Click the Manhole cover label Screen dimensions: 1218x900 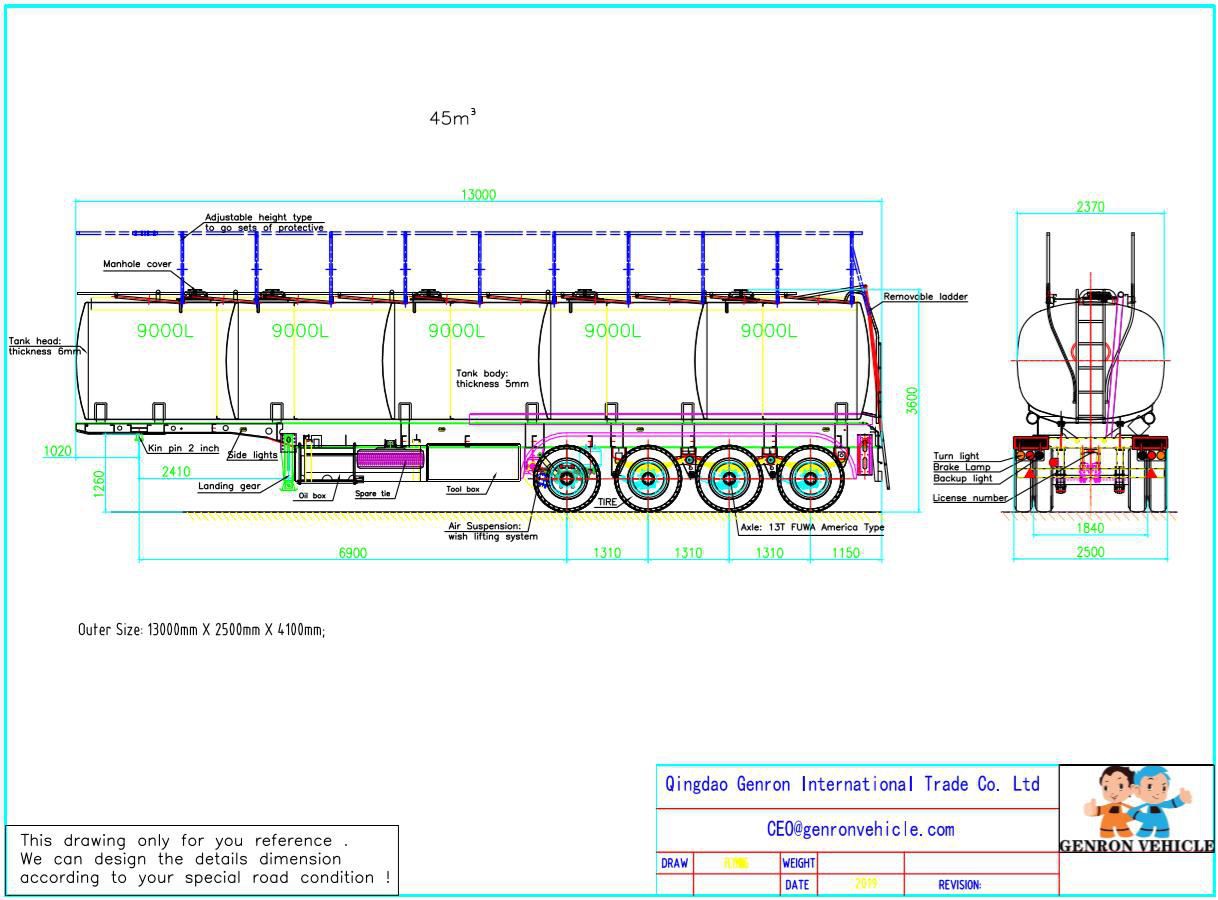(x=137, y=265)
